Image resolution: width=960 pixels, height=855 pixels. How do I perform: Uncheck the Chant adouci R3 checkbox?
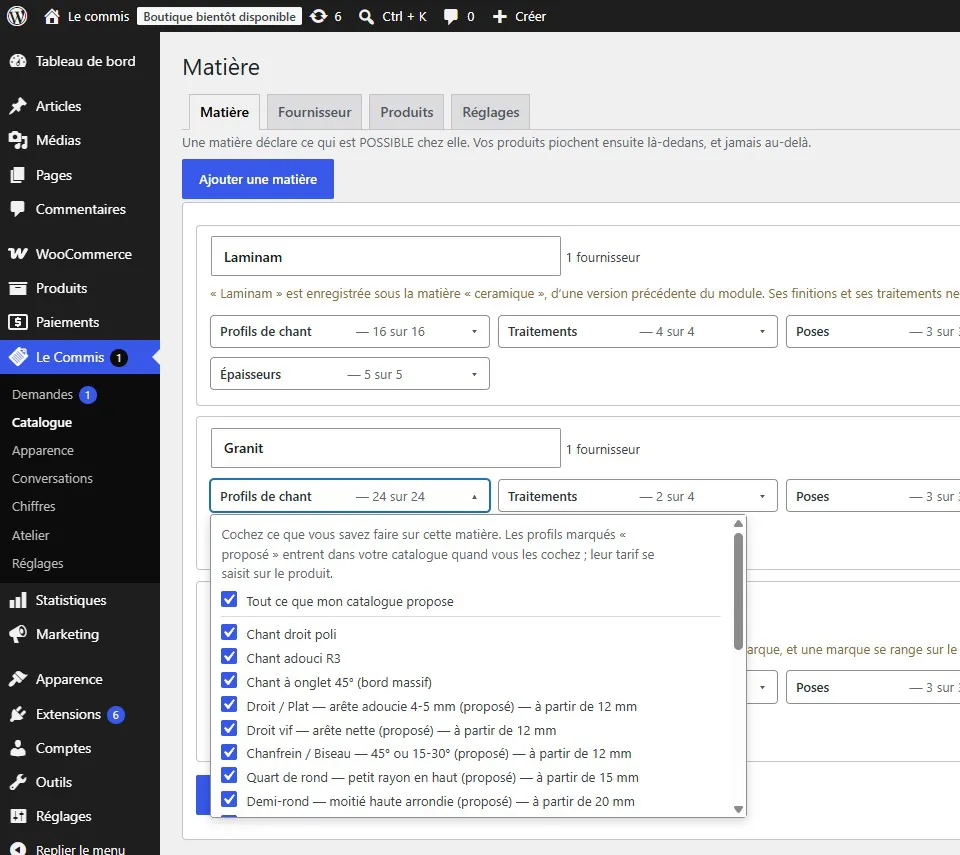(x=229, y=657)
